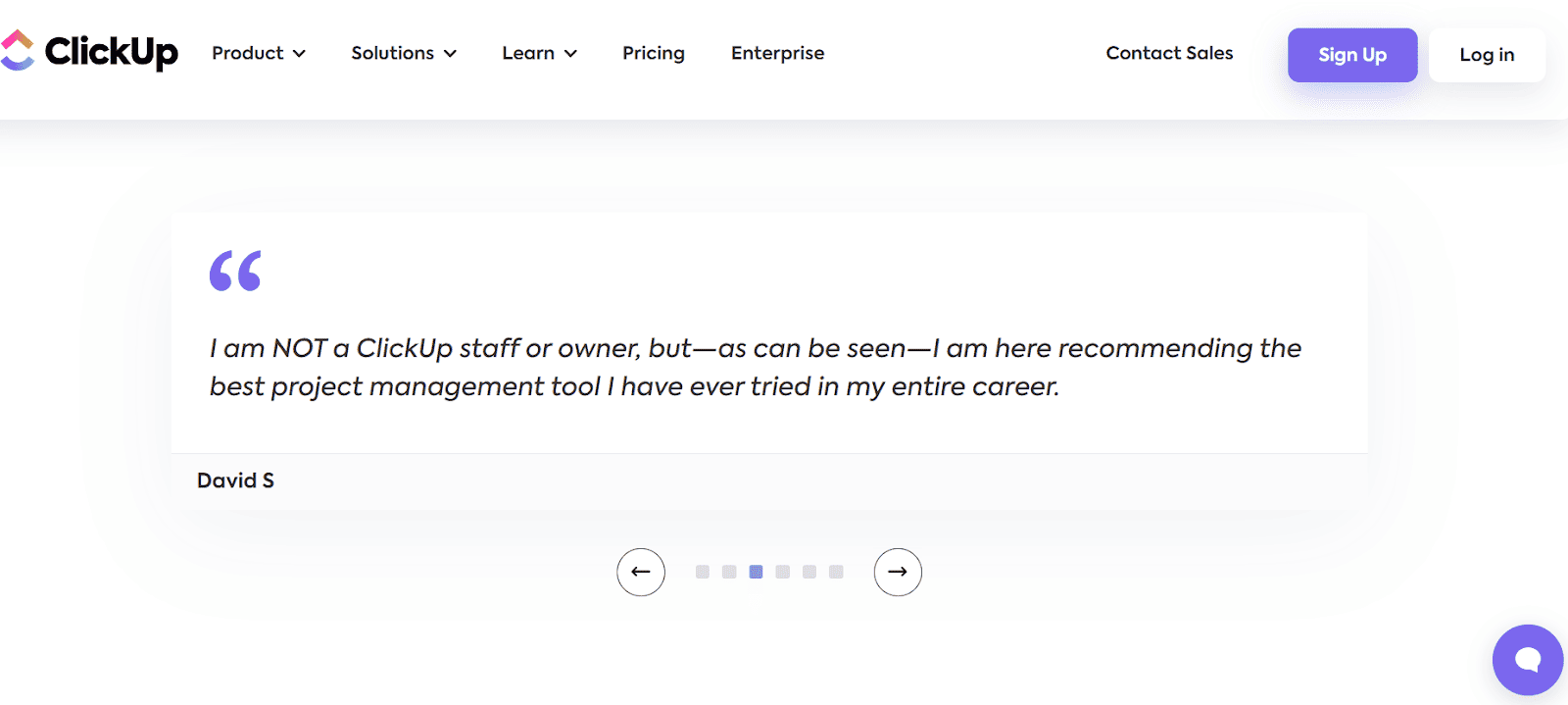Click the David S testimonial quote text
This screenshot has height=705, width=1568.
point(755,368)
